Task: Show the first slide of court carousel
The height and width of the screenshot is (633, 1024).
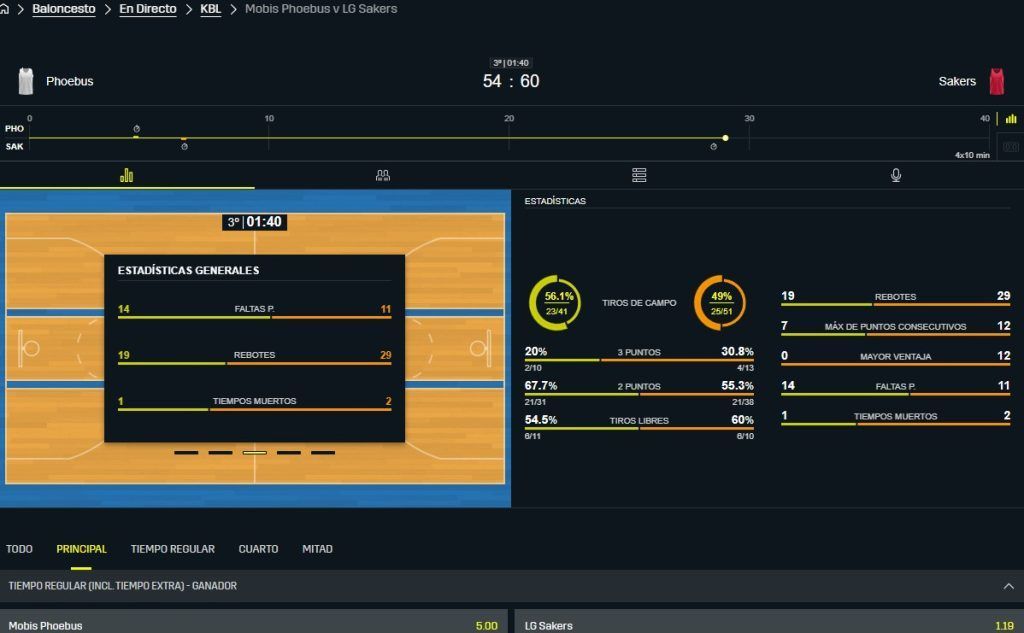Action: pos(186,452)
